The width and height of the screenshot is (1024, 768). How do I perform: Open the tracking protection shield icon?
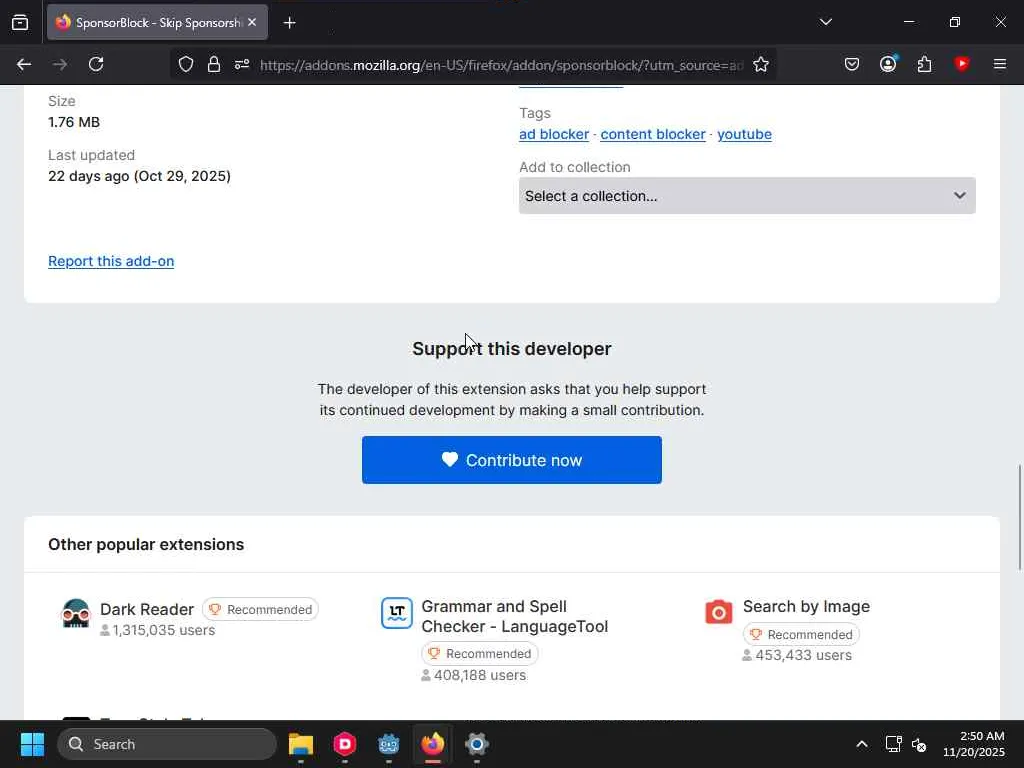pyautogui.click(x=186, y=64)
